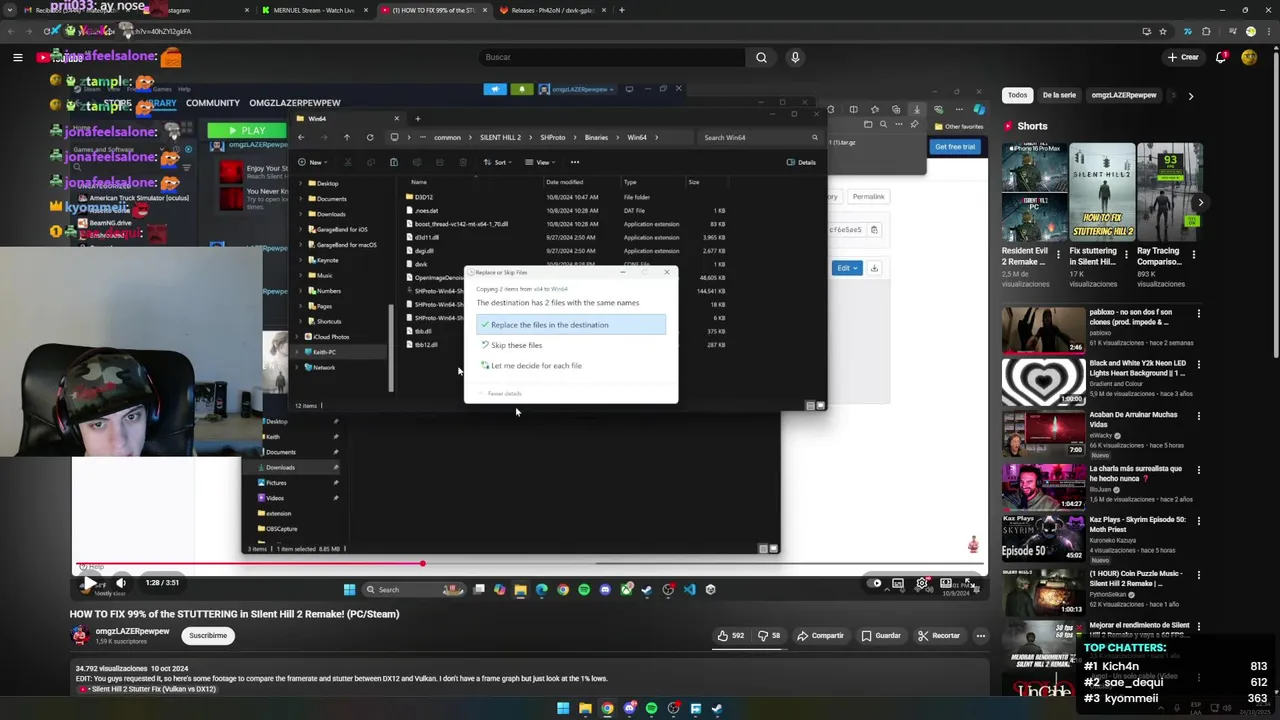Open YouTube player settings gear
The image size is (1280, 720).
[x=922, y=583]
